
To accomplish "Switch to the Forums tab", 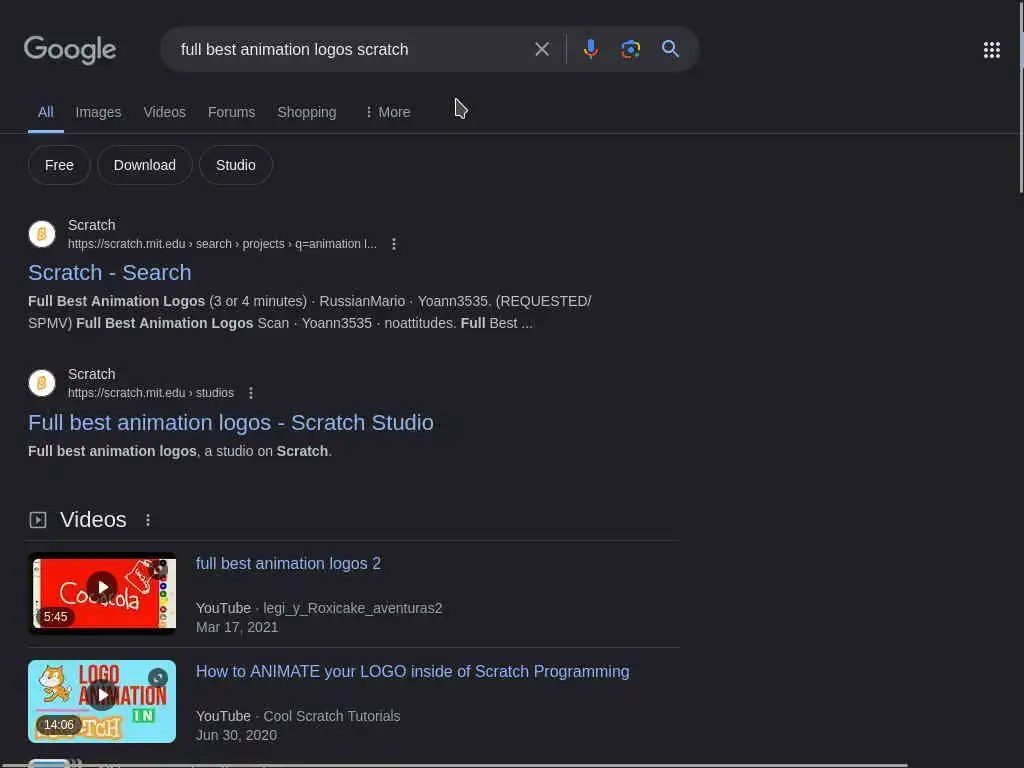I will 231,112.
